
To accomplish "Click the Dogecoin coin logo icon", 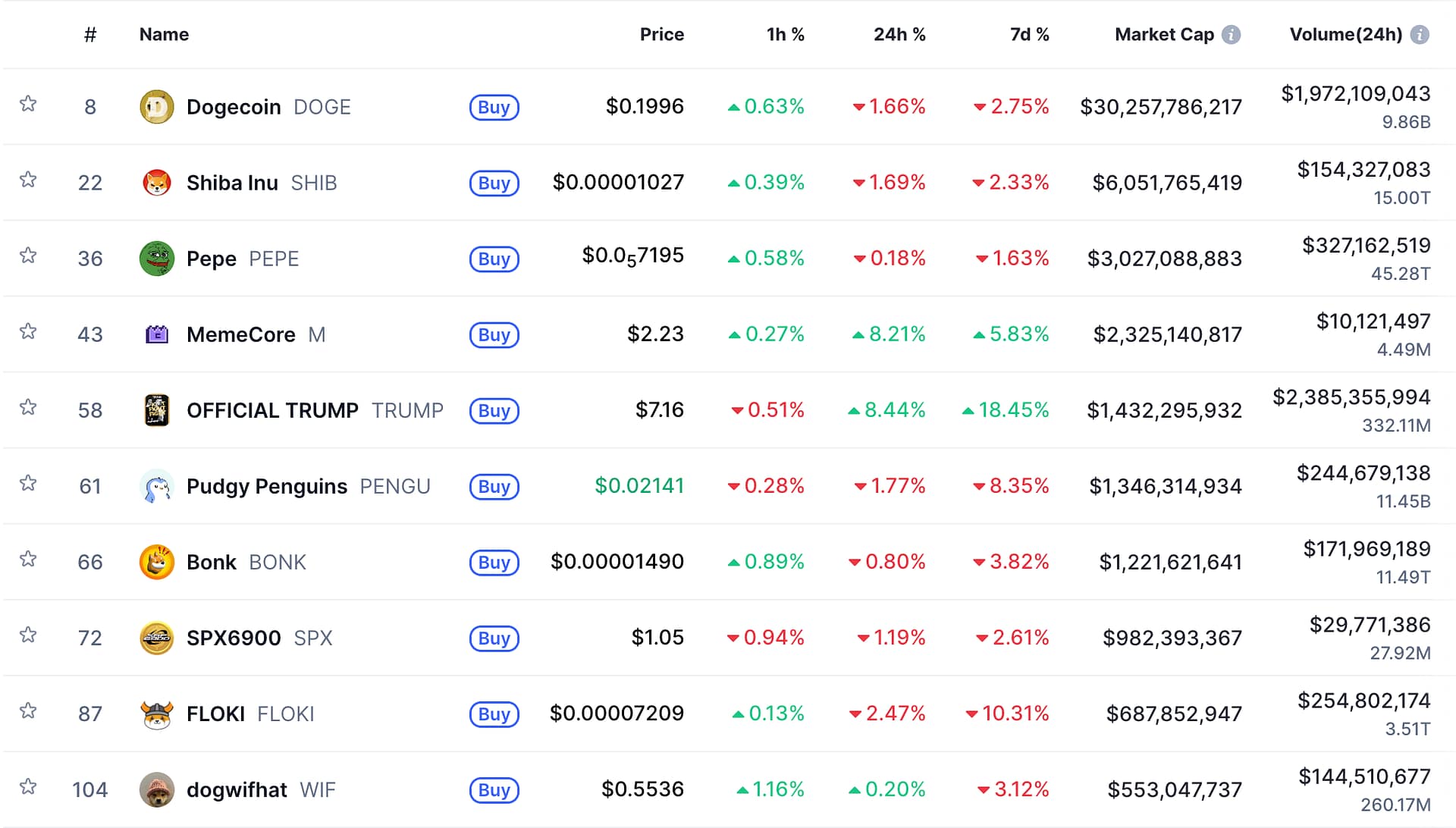I will point(157,107).
